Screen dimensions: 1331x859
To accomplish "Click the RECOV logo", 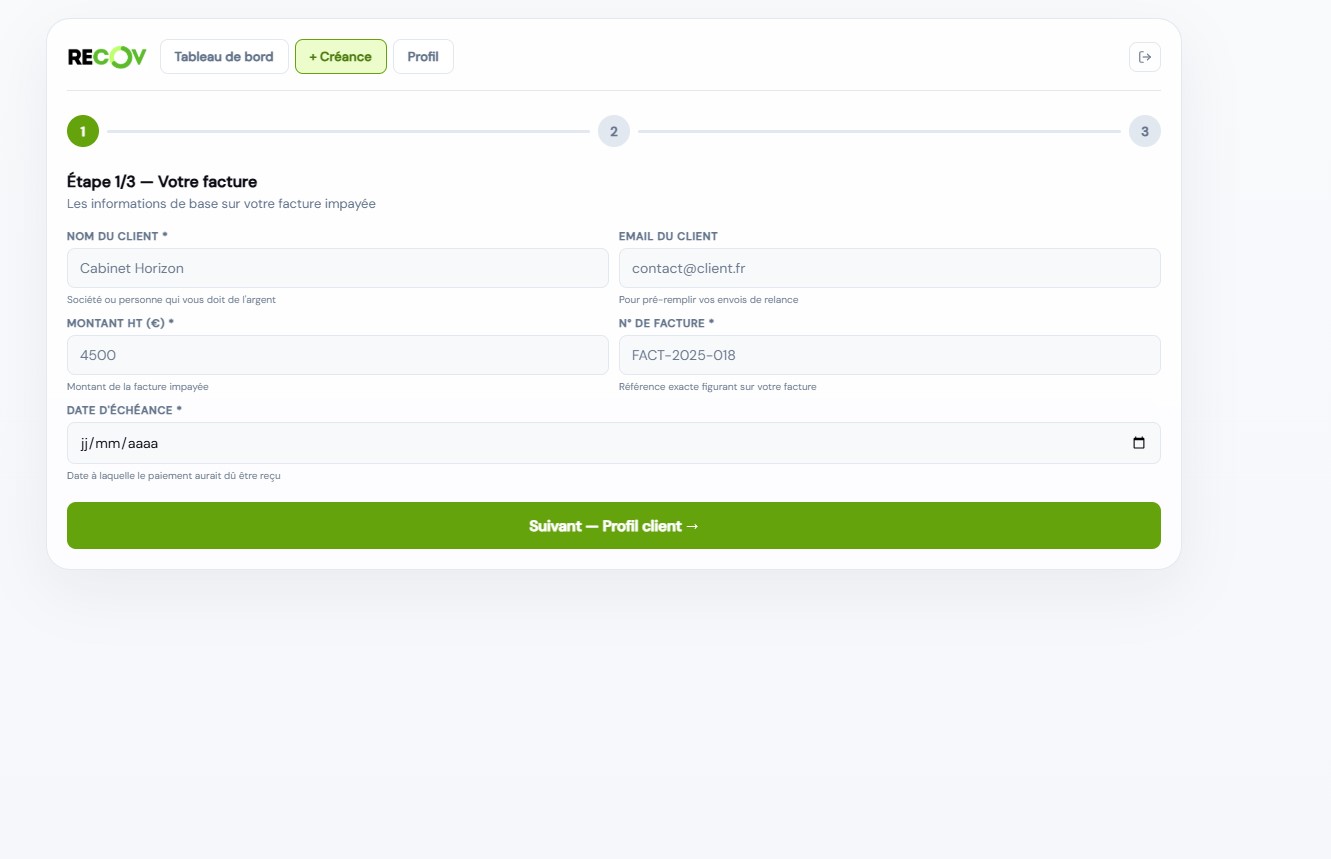I will pos(107,57).
